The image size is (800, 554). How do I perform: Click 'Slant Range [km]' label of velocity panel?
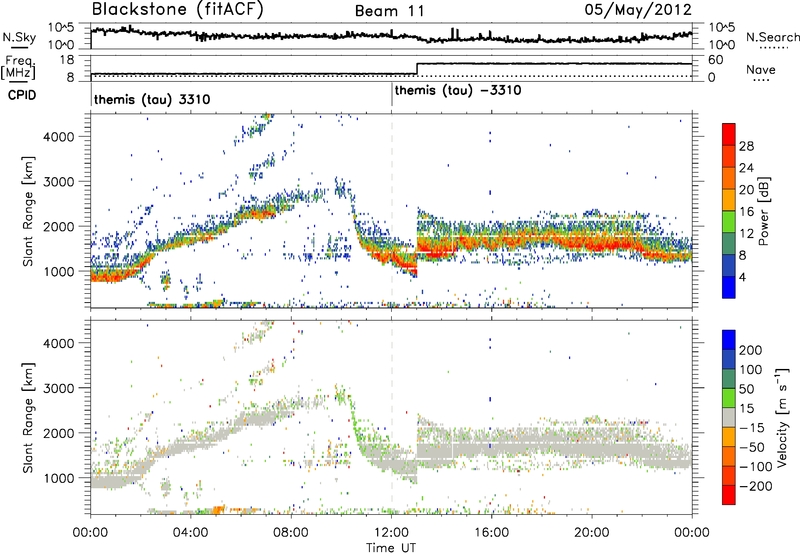[x=28, y=417]
